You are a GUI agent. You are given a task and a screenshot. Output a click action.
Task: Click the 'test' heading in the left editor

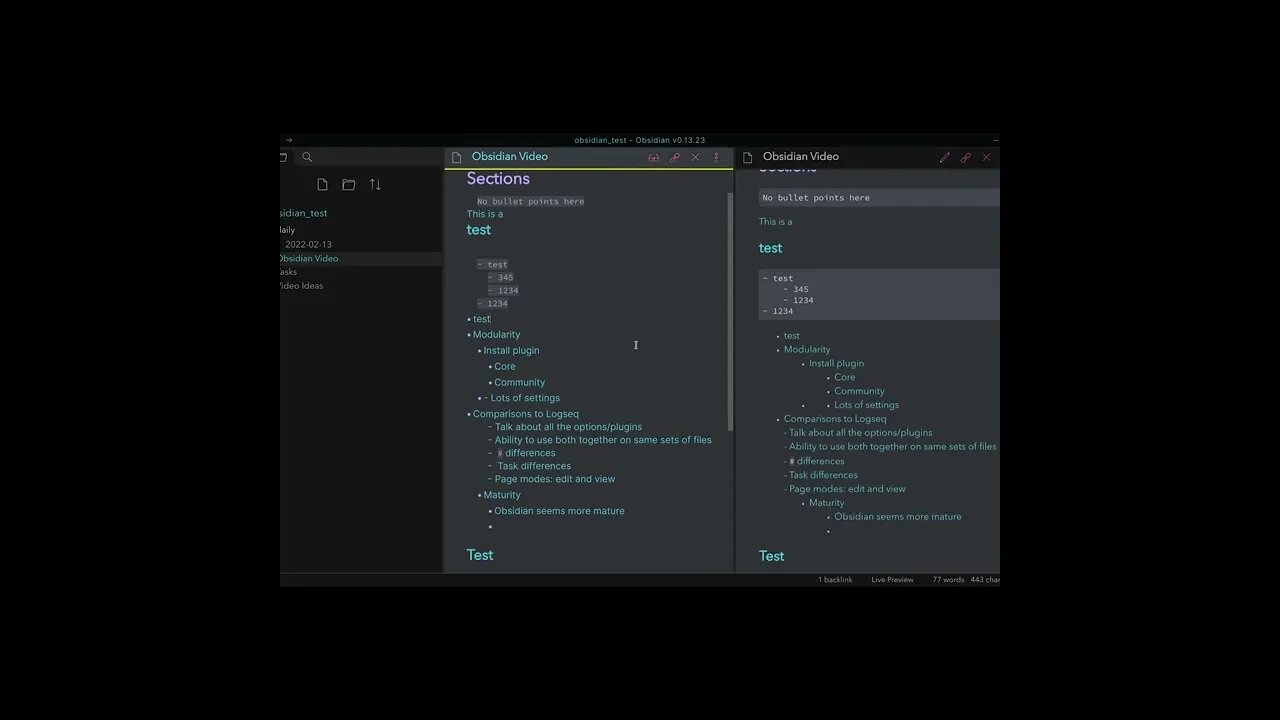[x=479, y=229]
